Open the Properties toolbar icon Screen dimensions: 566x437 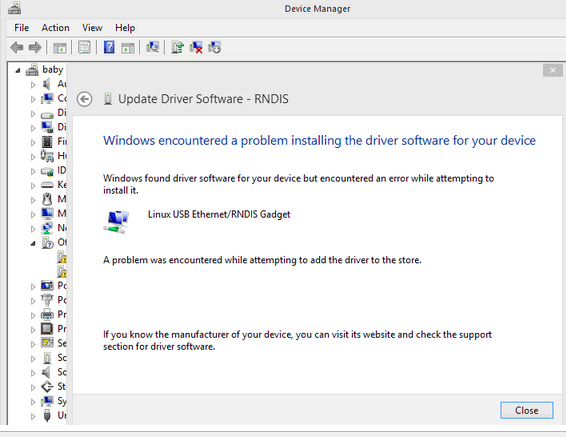pyautogui.click(x=84, y=47)
